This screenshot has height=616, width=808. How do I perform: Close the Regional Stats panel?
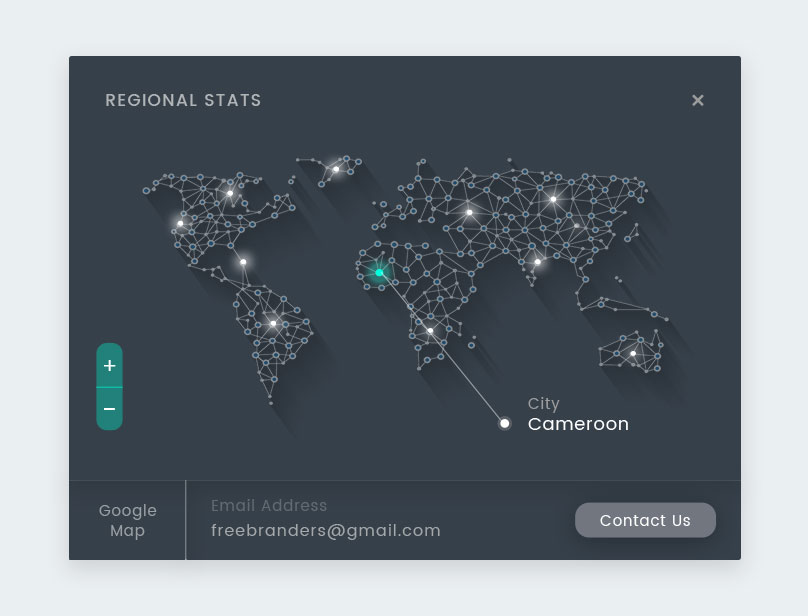[698, 100]
